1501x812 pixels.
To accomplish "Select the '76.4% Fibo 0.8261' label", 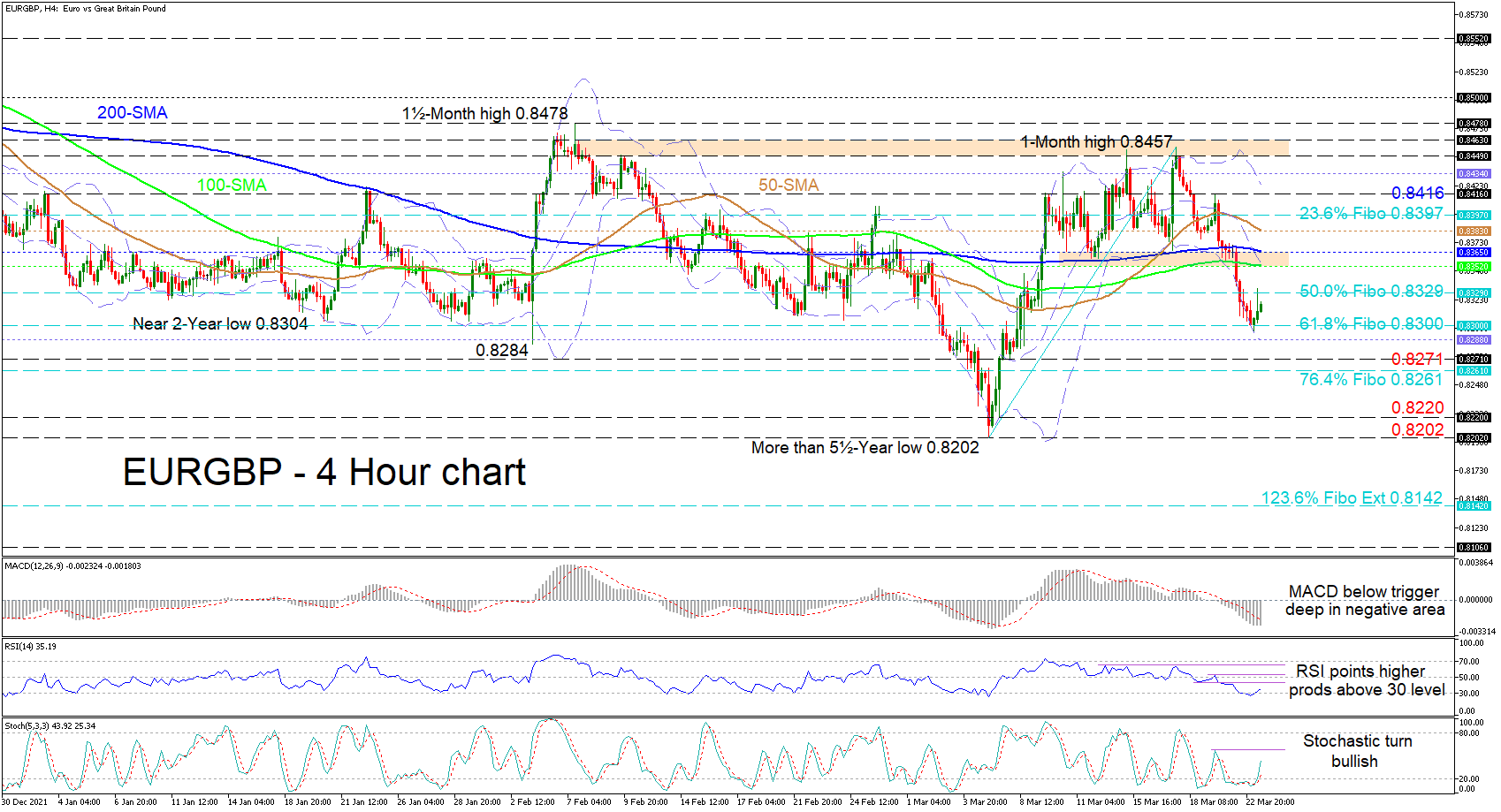I will 1371,379.
